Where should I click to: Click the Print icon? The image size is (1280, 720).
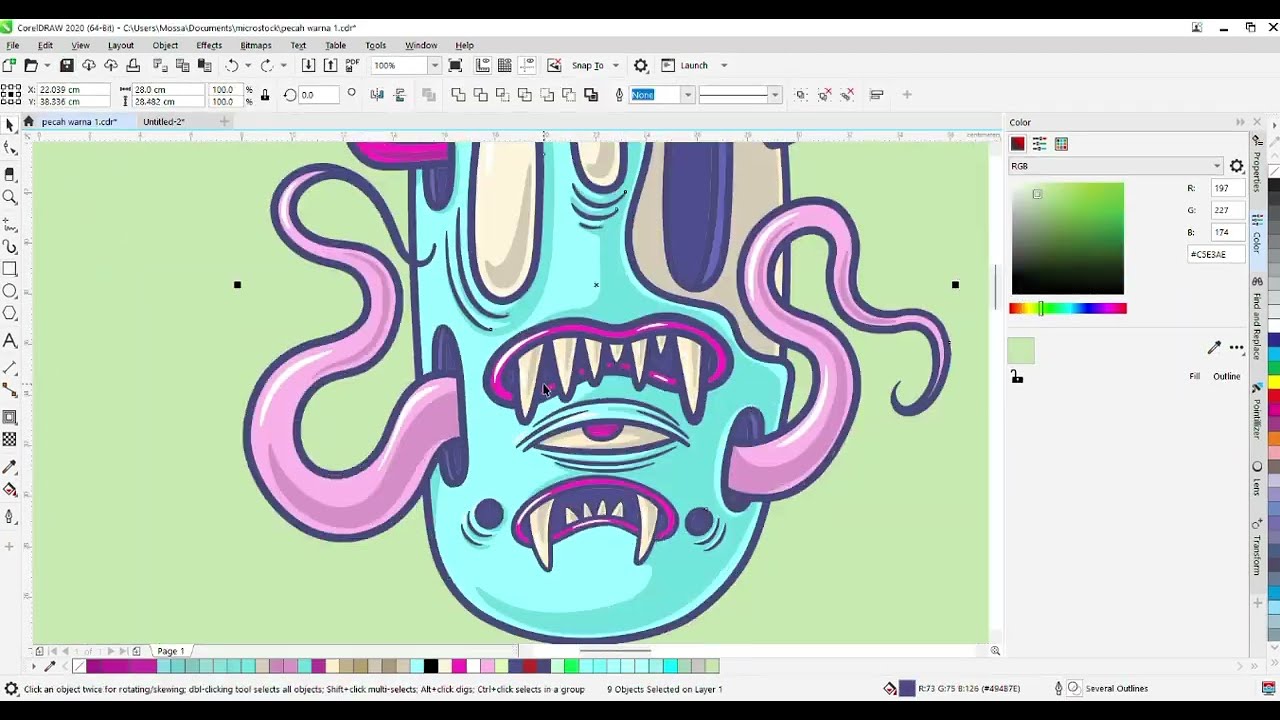tap(133, 66)
